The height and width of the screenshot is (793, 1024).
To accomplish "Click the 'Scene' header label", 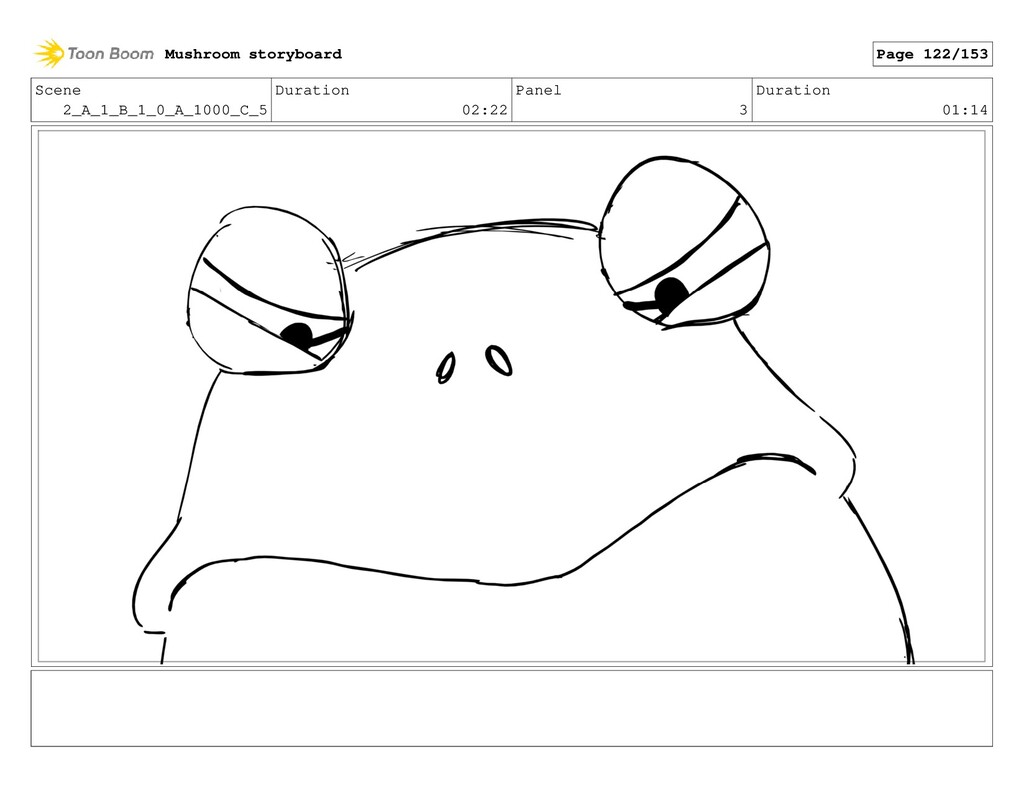I will [x=58, y=90].
